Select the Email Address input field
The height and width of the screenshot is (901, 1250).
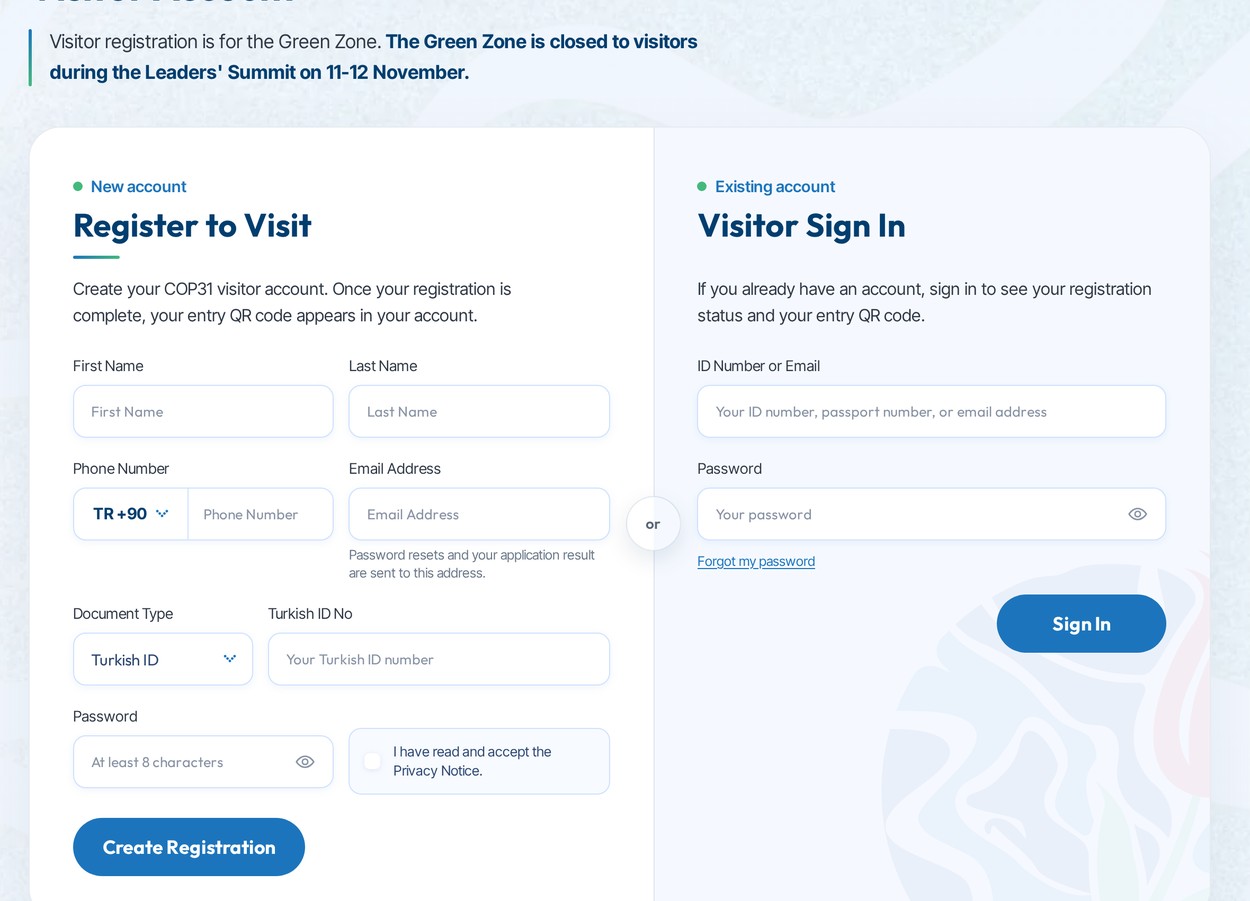(x=479, y=514)
